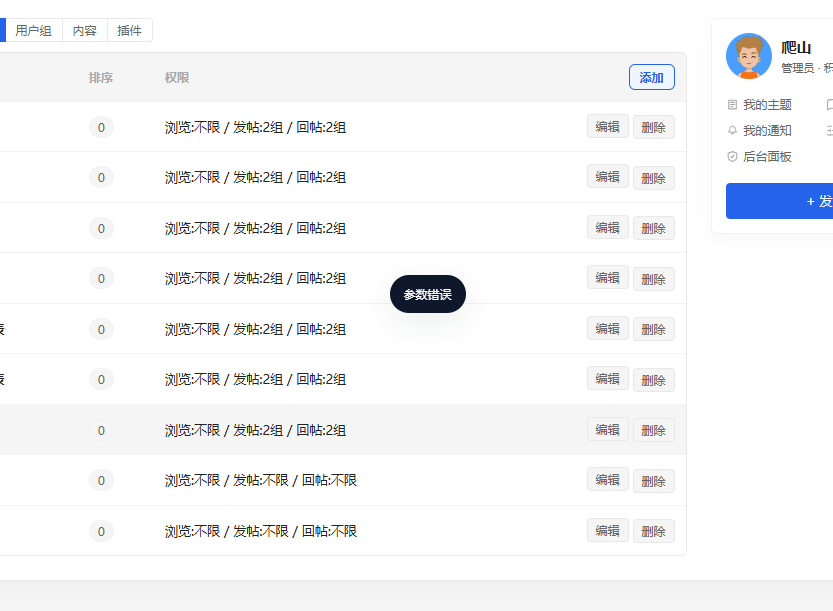Open the 爬山 user avatar

749,56
